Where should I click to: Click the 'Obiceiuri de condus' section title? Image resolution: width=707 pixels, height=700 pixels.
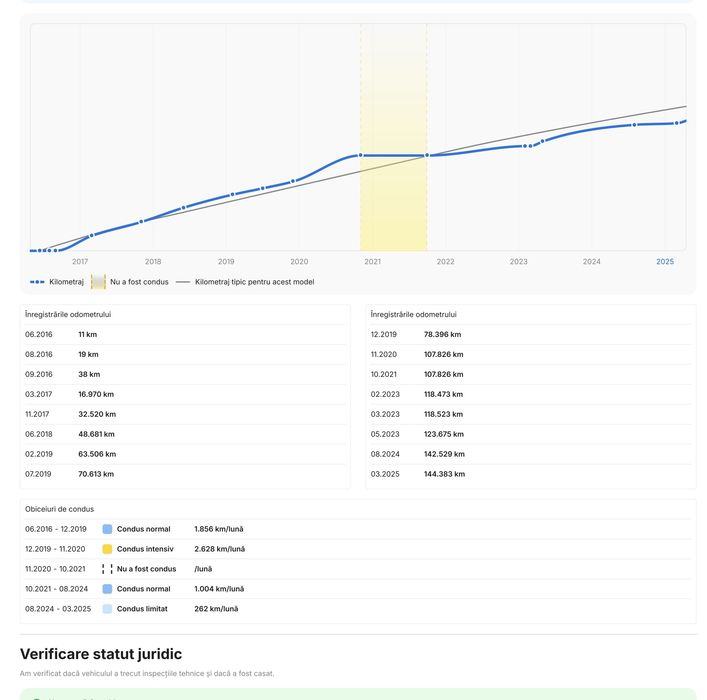(x=60, y=509)
